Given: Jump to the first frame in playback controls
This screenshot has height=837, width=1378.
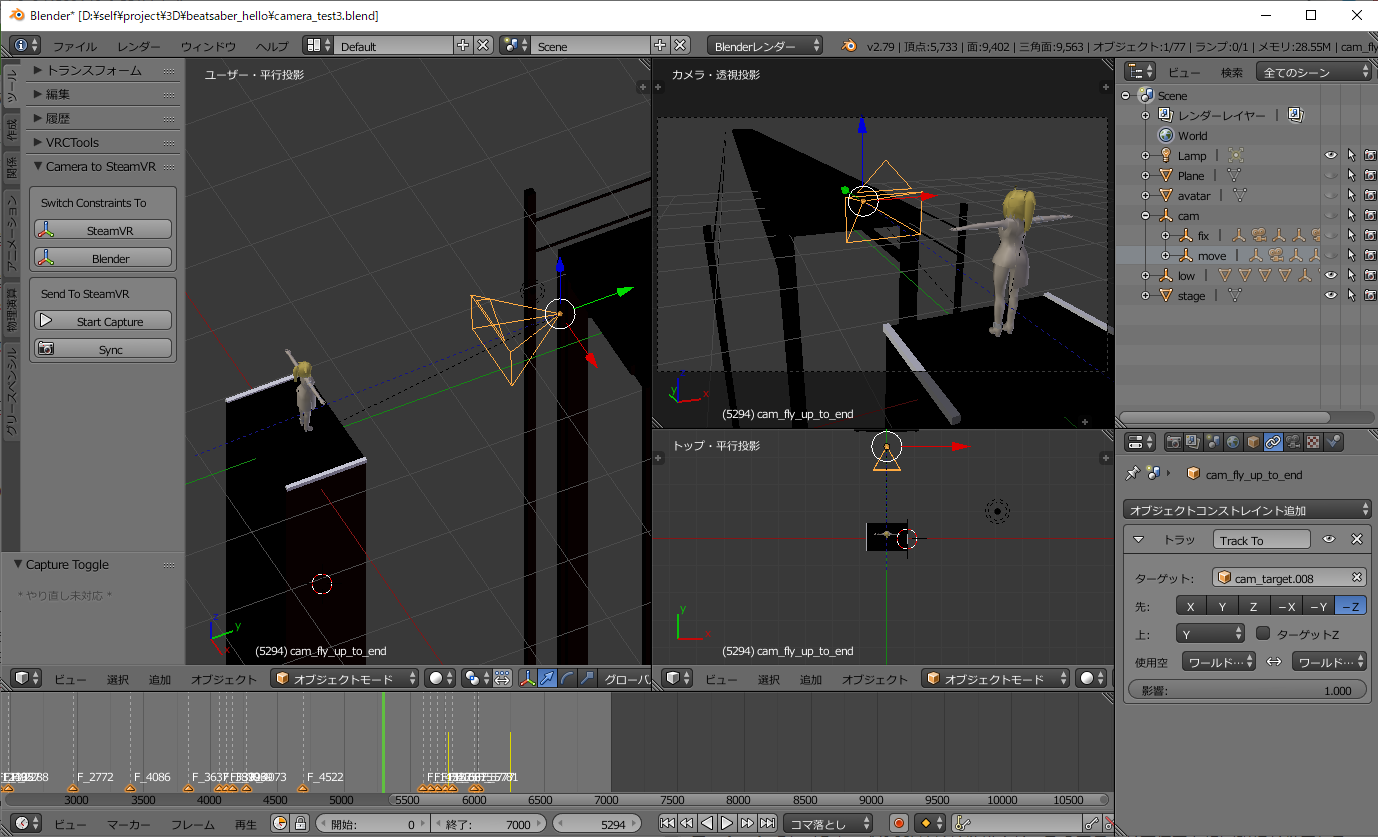Looking at the screenshot, I should point(667,823).
